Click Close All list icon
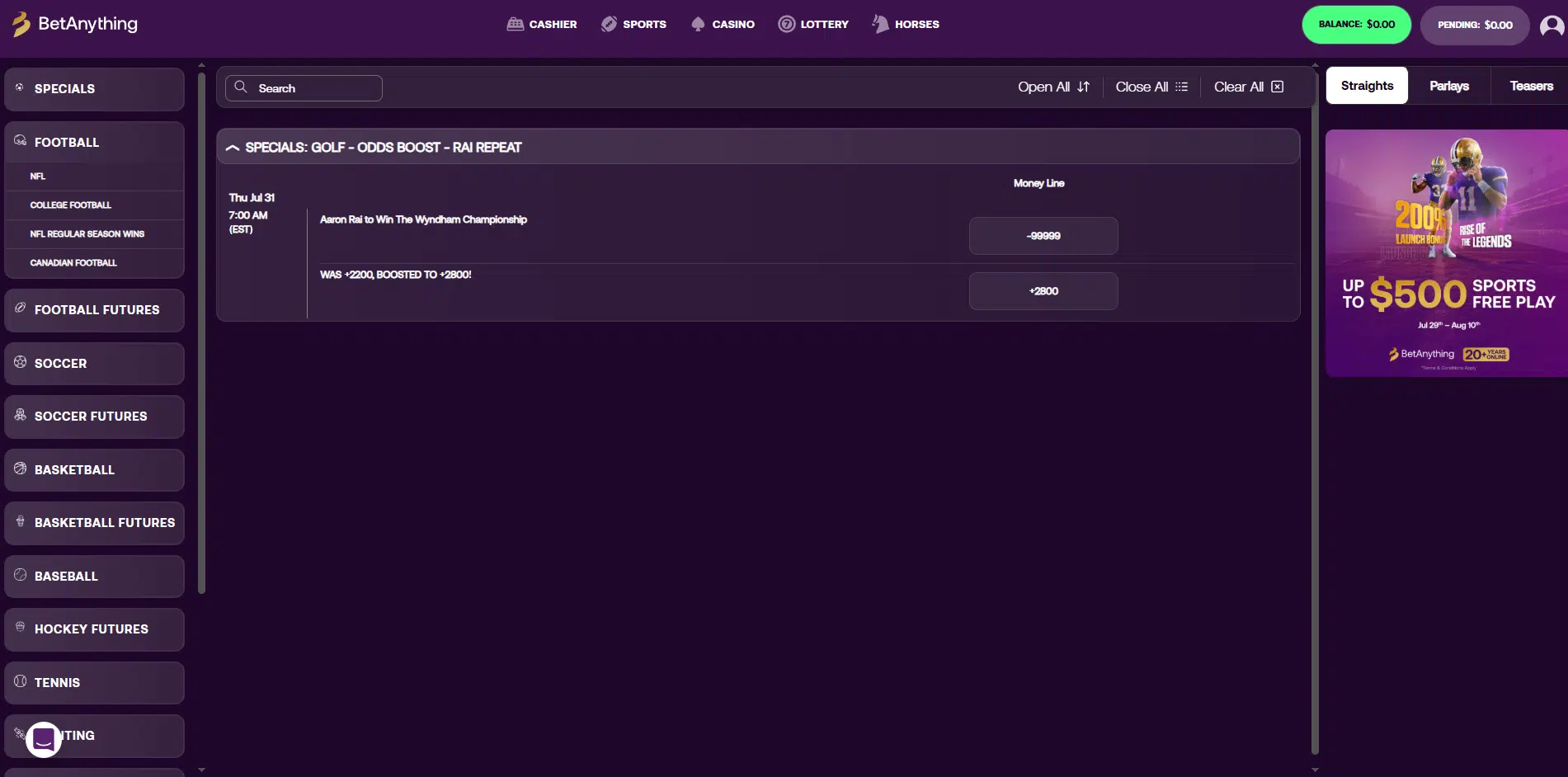Image resolution: width=1568 pixels, height=777 pixels. [1181, 87]
